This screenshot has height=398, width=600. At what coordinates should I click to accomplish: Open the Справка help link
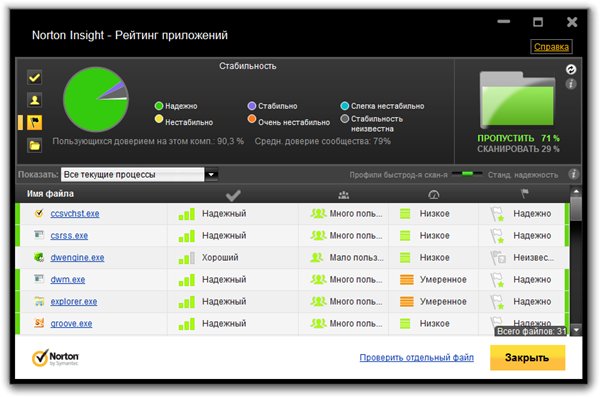click(x=551, y=47)
